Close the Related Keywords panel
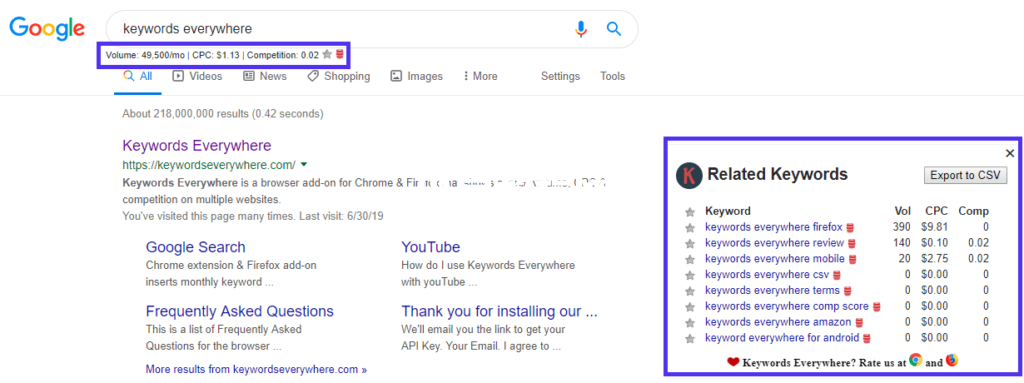 tap(1010, 154)
